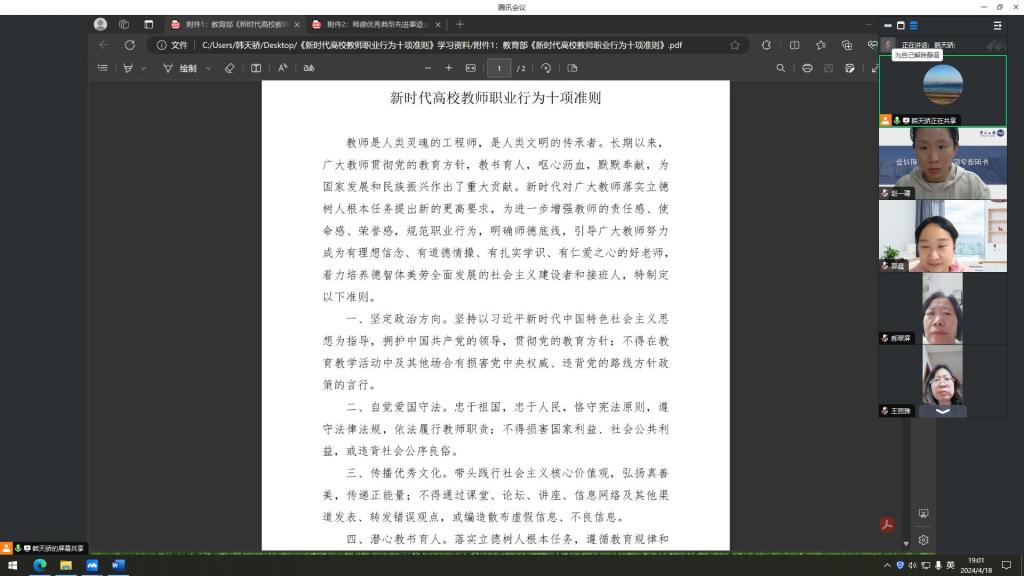Image resolution: width=1024 pixels, height=576 pixels.
Task: Rotate the PDF page
Action: click(x=546, y=68)
